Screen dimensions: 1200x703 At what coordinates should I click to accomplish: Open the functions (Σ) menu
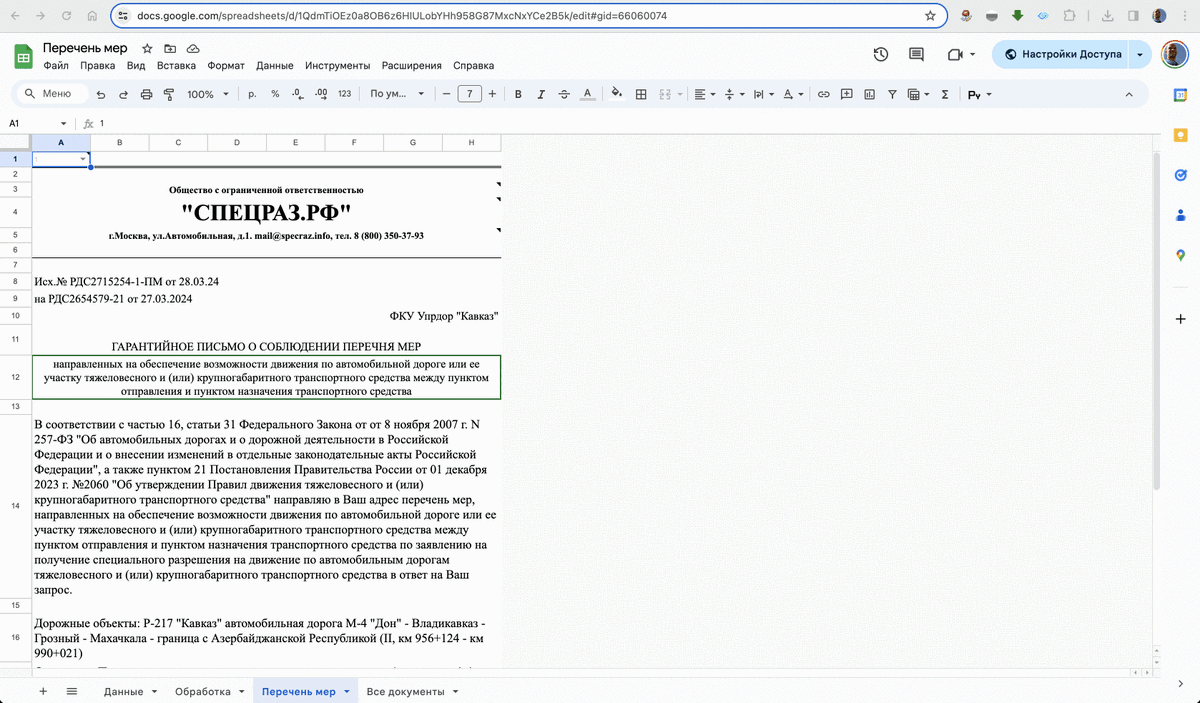[944, 94]
